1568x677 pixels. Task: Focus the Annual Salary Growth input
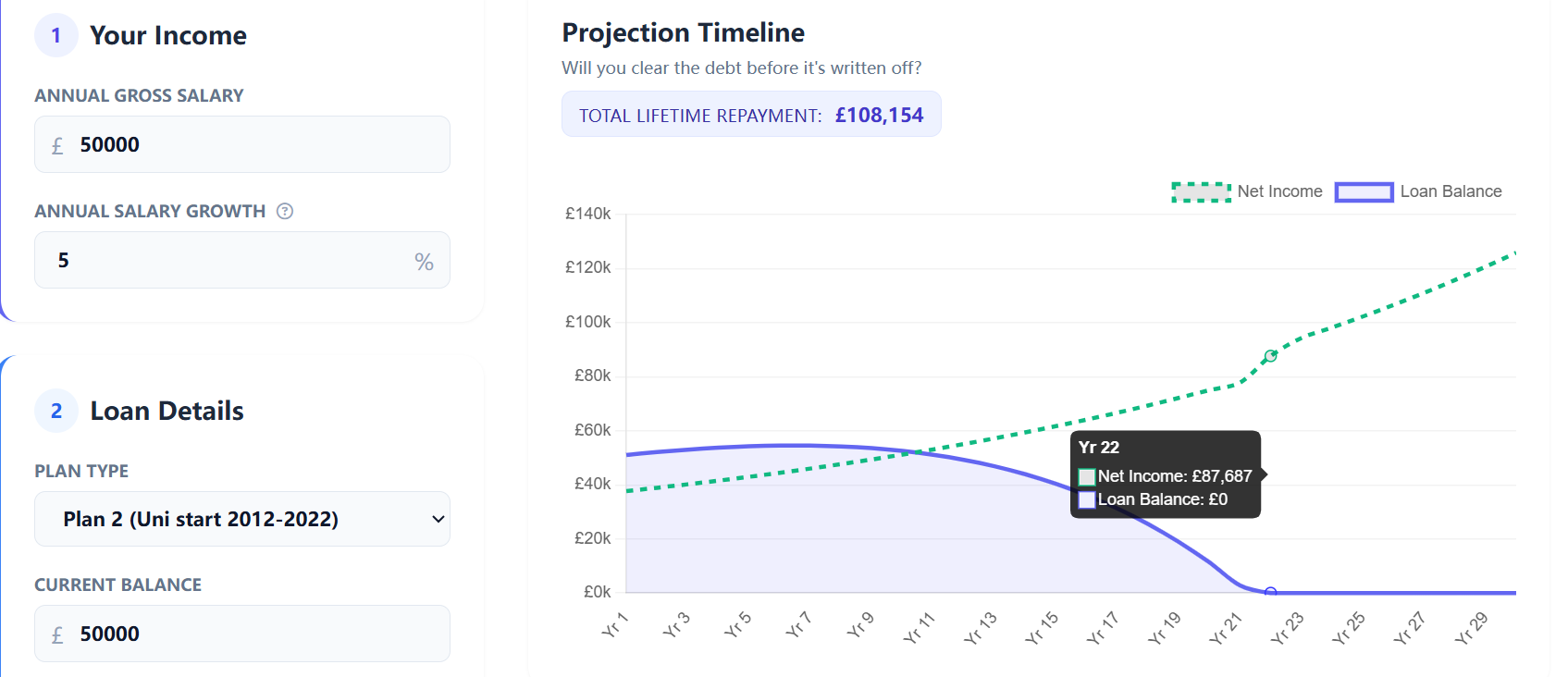coord(231,260)
